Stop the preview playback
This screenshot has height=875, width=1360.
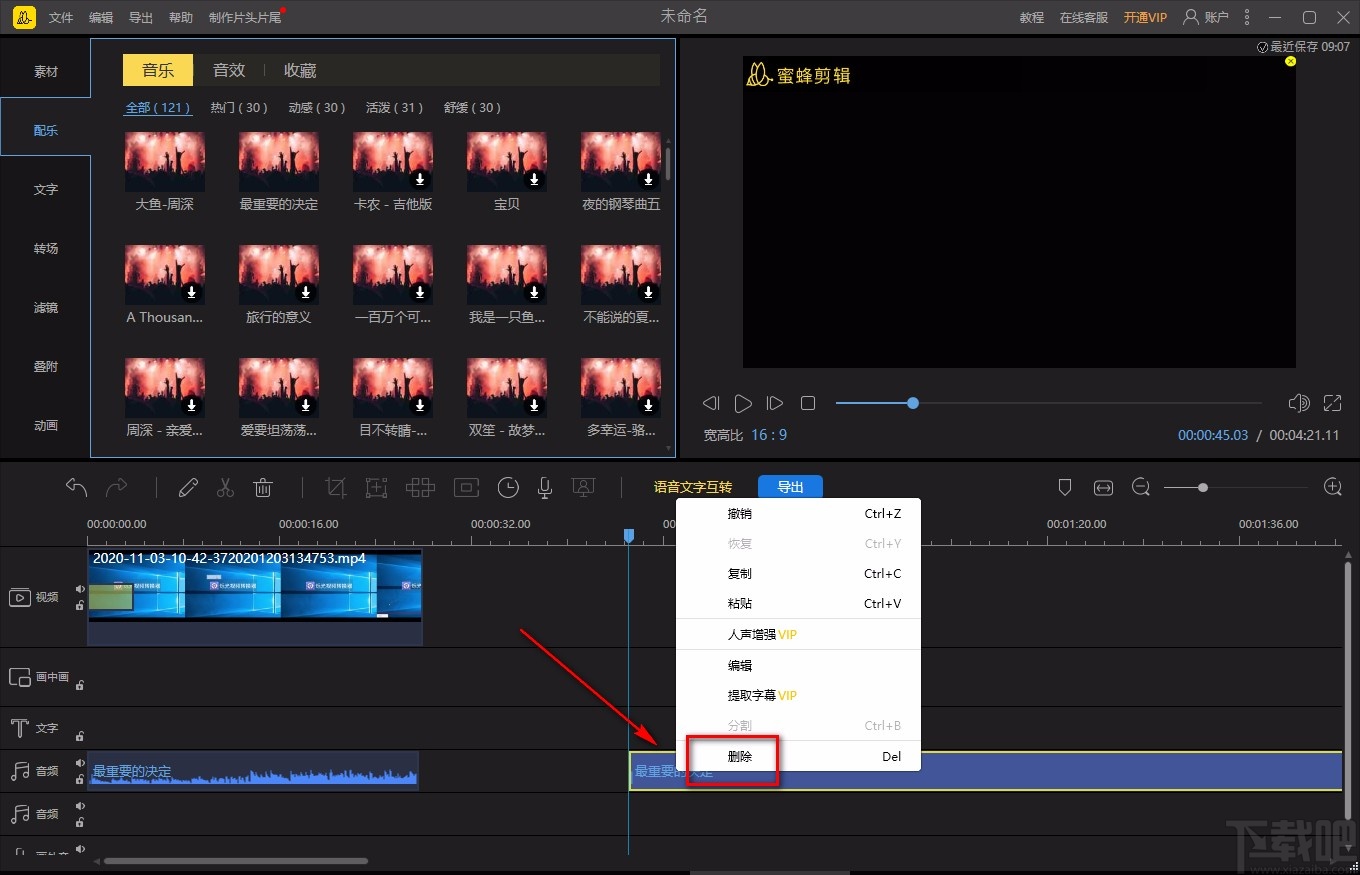click(808, 403)
